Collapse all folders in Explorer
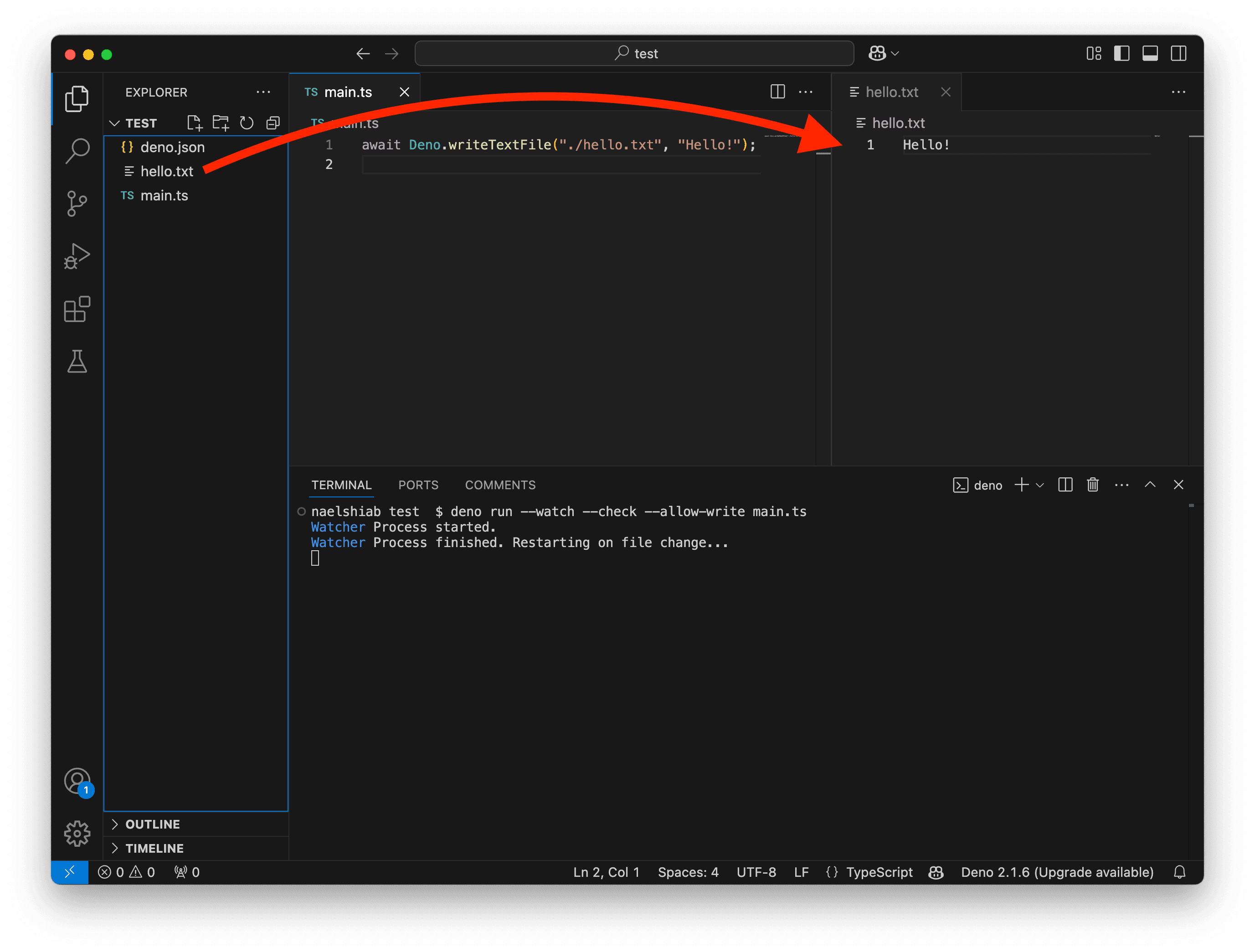This screenshot has height=952, width=1255. pyautogui.click(x=273, y=123)
